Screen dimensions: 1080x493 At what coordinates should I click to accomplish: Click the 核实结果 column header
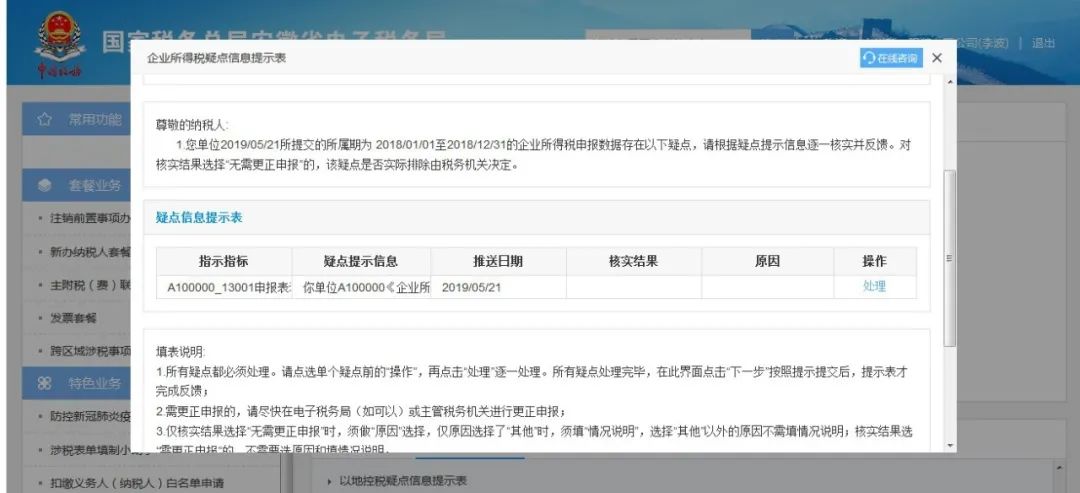click(634, 262)
